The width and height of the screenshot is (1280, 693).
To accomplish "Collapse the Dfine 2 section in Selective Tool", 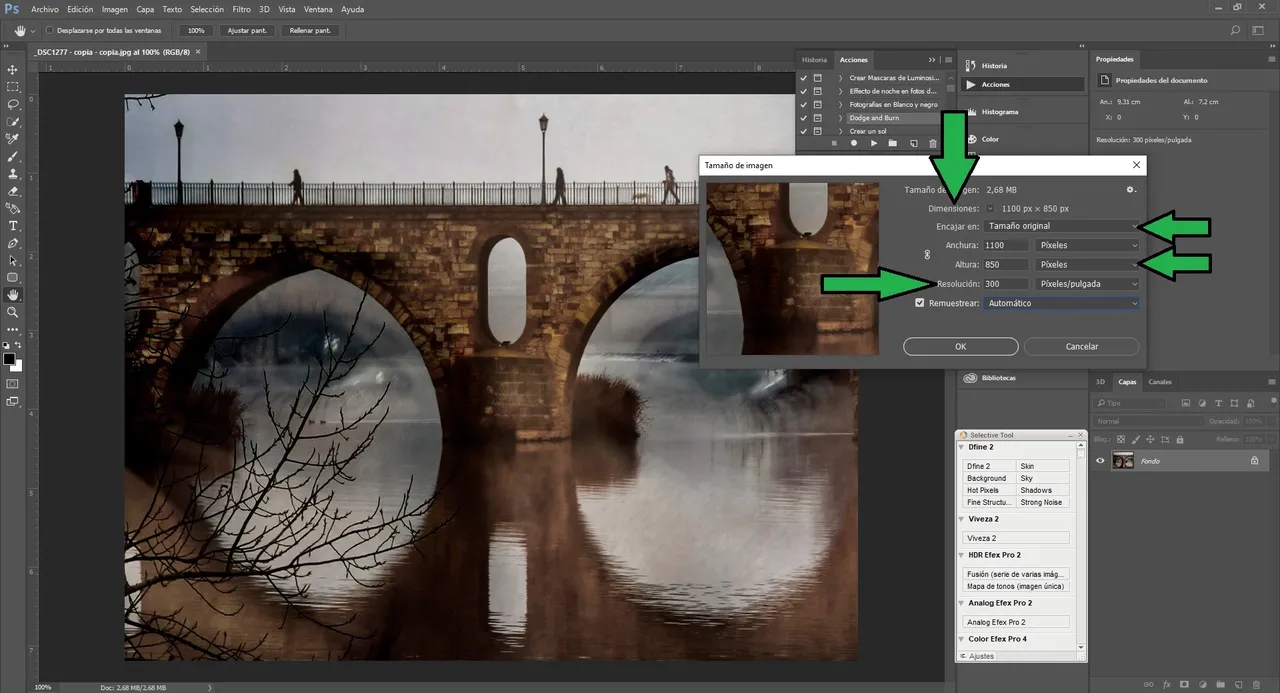I will (964, 448).
